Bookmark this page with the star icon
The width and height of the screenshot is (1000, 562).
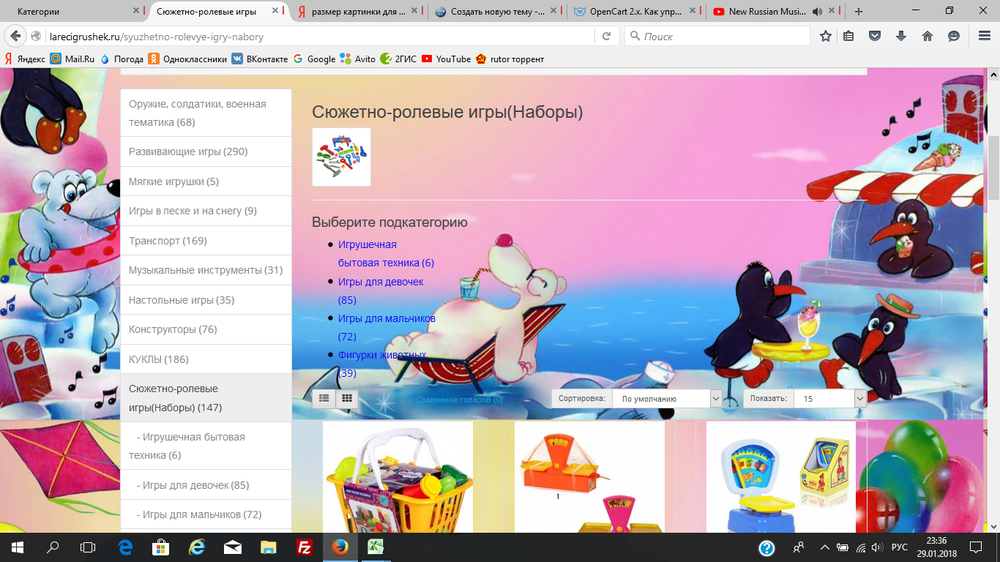(825, 36)
